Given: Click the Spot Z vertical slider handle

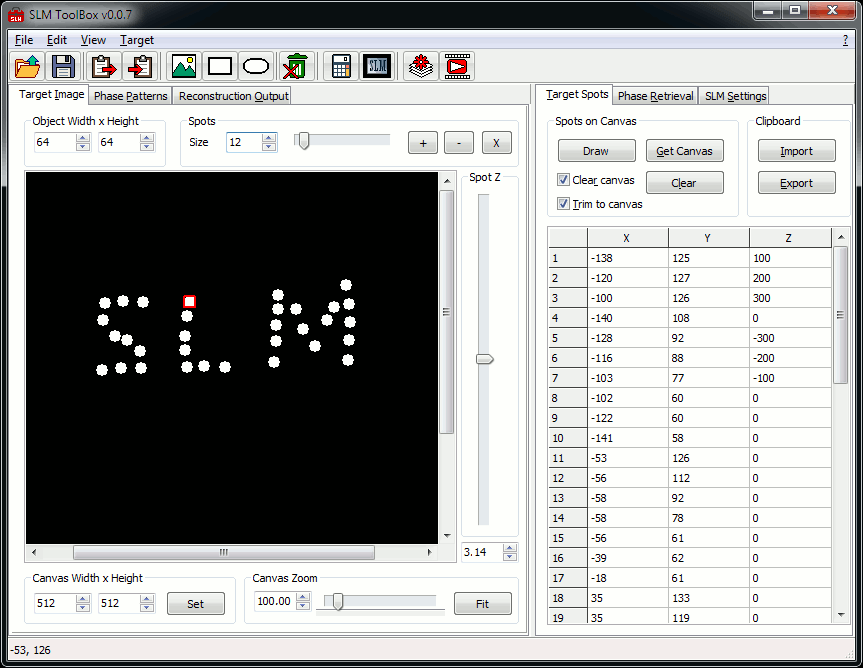Looking at the screenshot, I should tap(484, 359).
